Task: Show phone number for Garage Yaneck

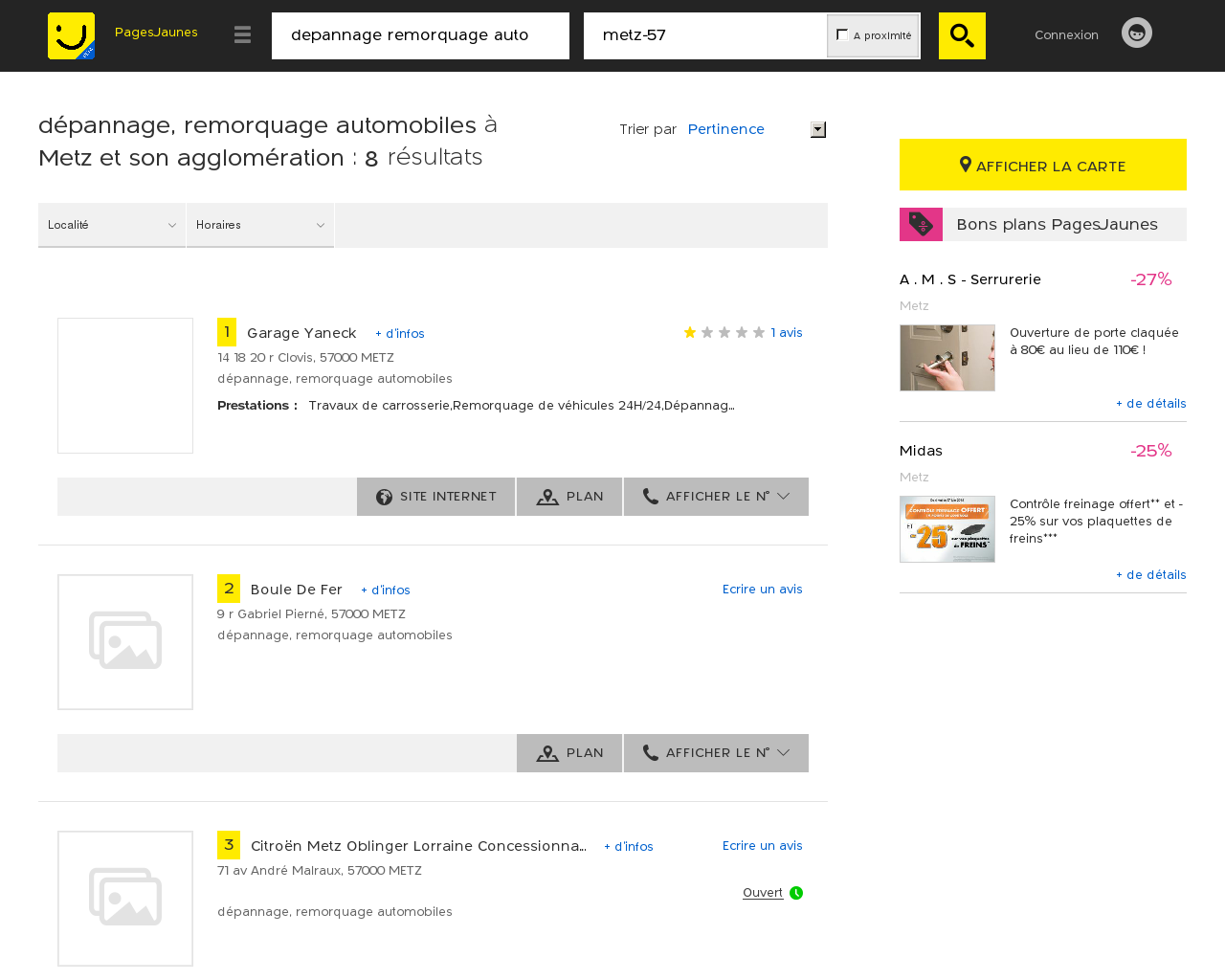Action: tap(716, 497)
